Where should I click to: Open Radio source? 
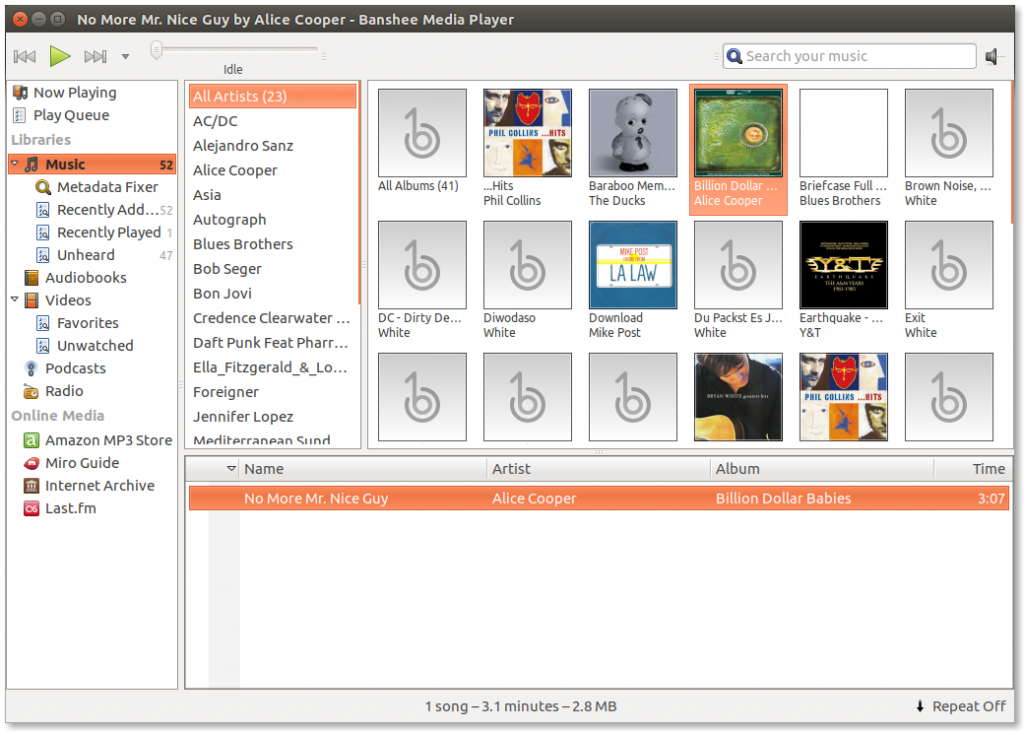(x=54, y=391)
